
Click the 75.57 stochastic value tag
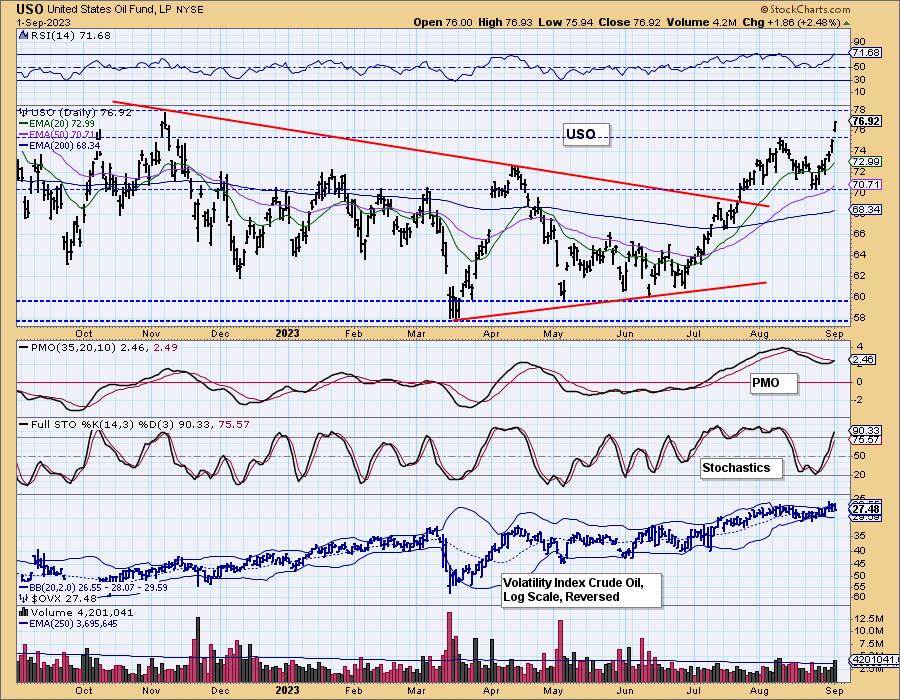pyautogui.click(x=866, y=440)
